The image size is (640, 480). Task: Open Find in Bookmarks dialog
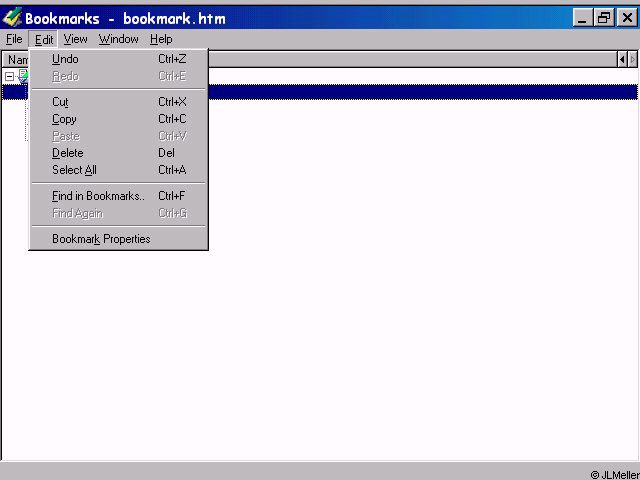tap(119, 196)
